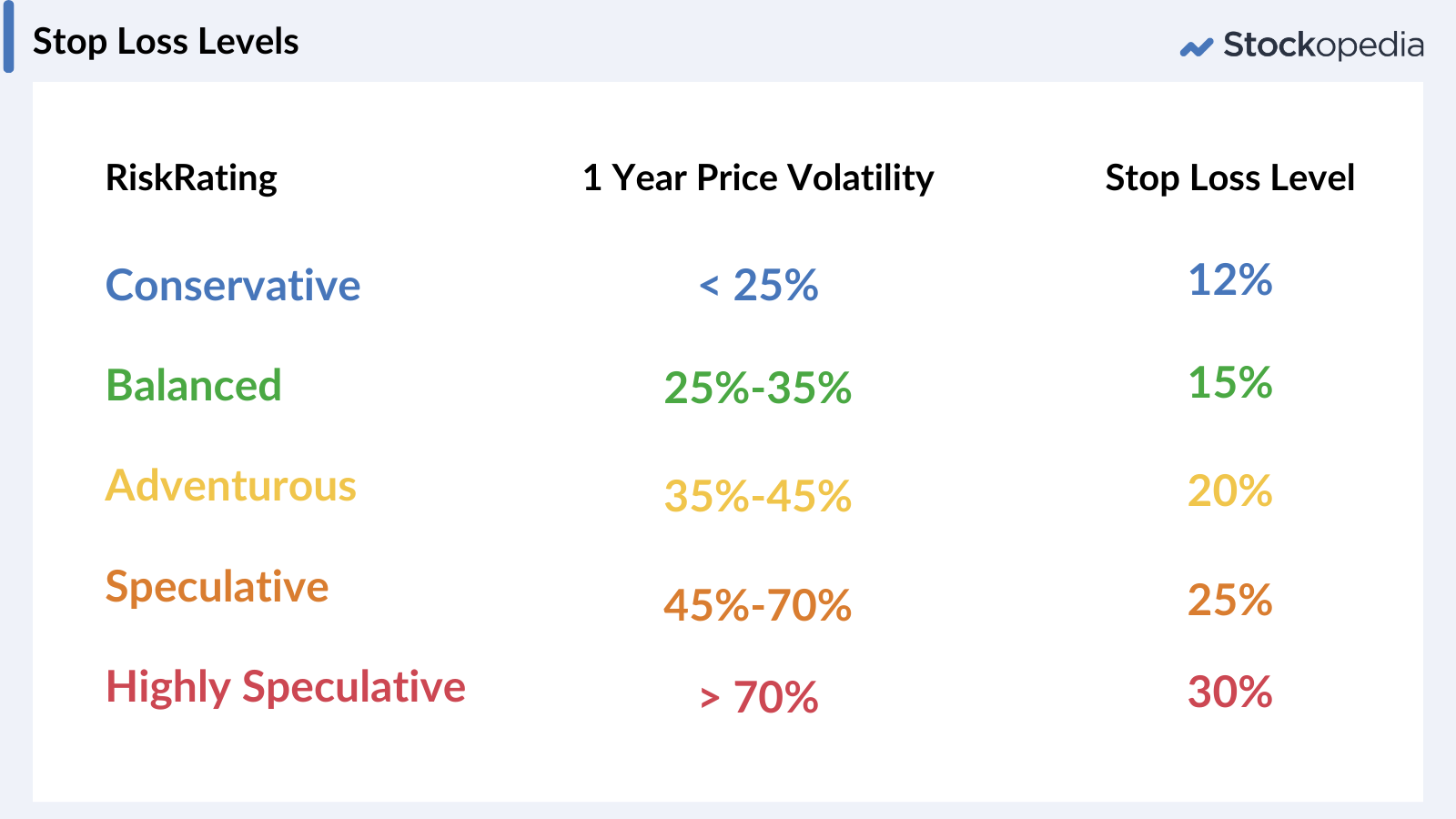
Task: Click the blue accent bar beside title
Action: [8, 36]
